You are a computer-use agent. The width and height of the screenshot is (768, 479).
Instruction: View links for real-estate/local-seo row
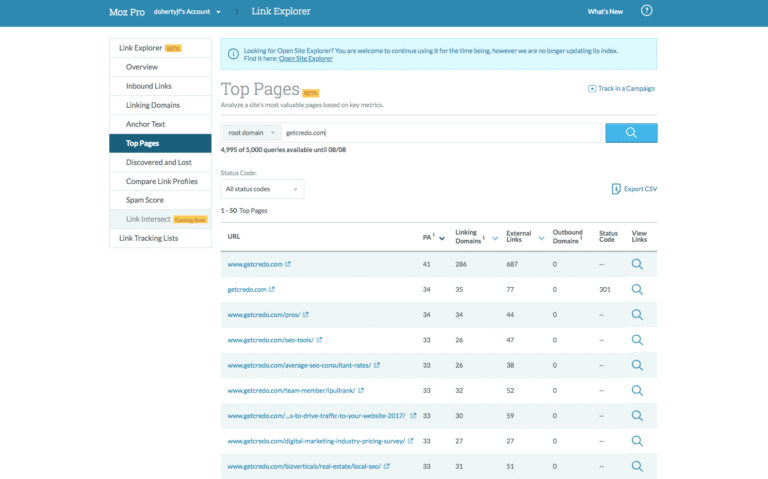point(637,466)
